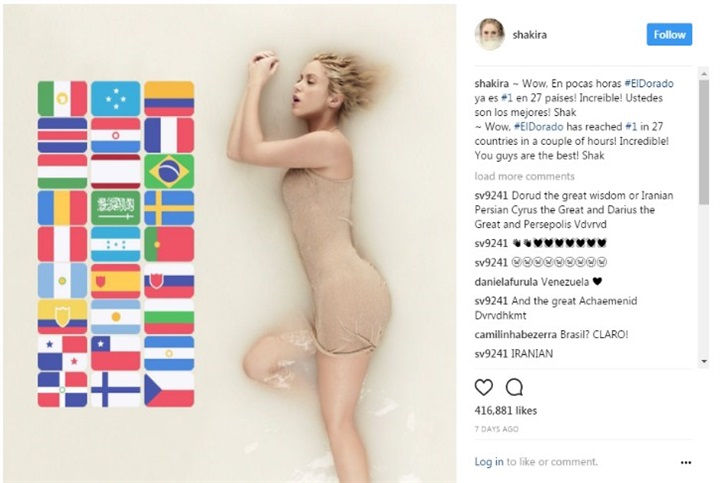Click the main post photo

230,243
